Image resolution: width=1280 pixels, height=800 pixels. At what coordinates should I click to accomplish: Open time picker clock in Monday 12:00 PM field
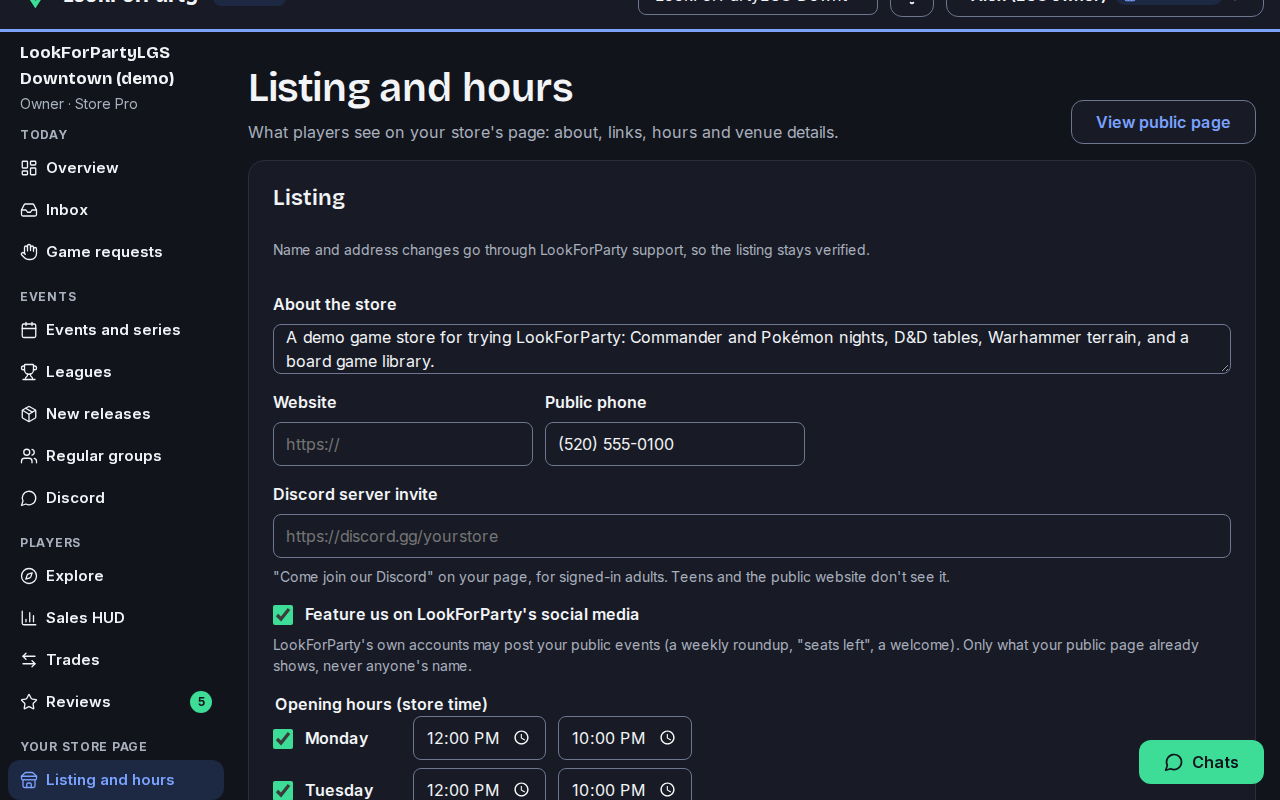point(521,738)
